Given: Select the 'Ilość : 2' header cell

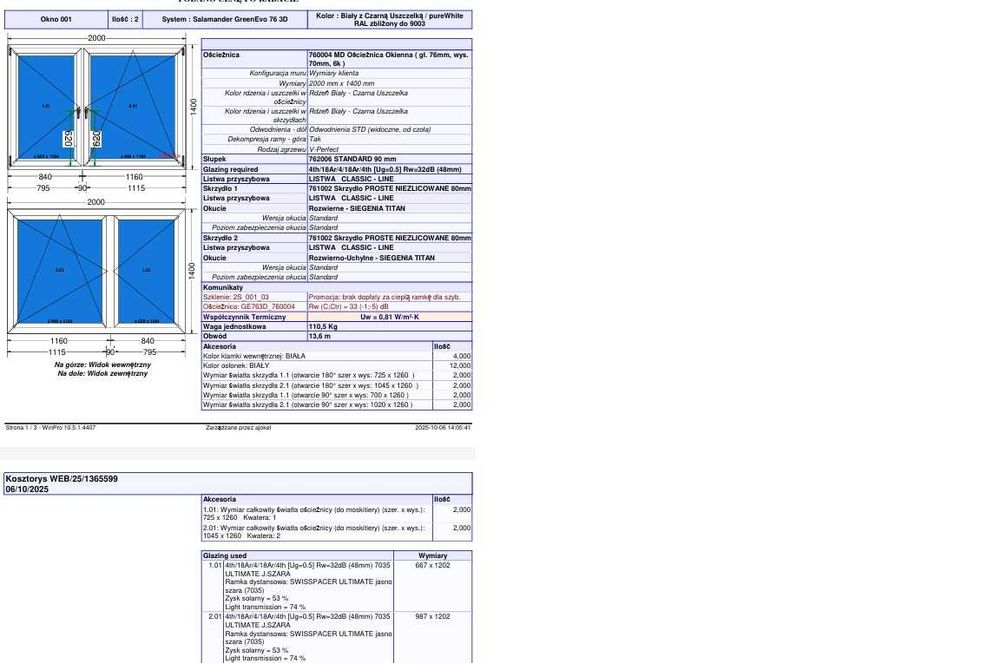Looking at the screenshot, I should 125,19.
